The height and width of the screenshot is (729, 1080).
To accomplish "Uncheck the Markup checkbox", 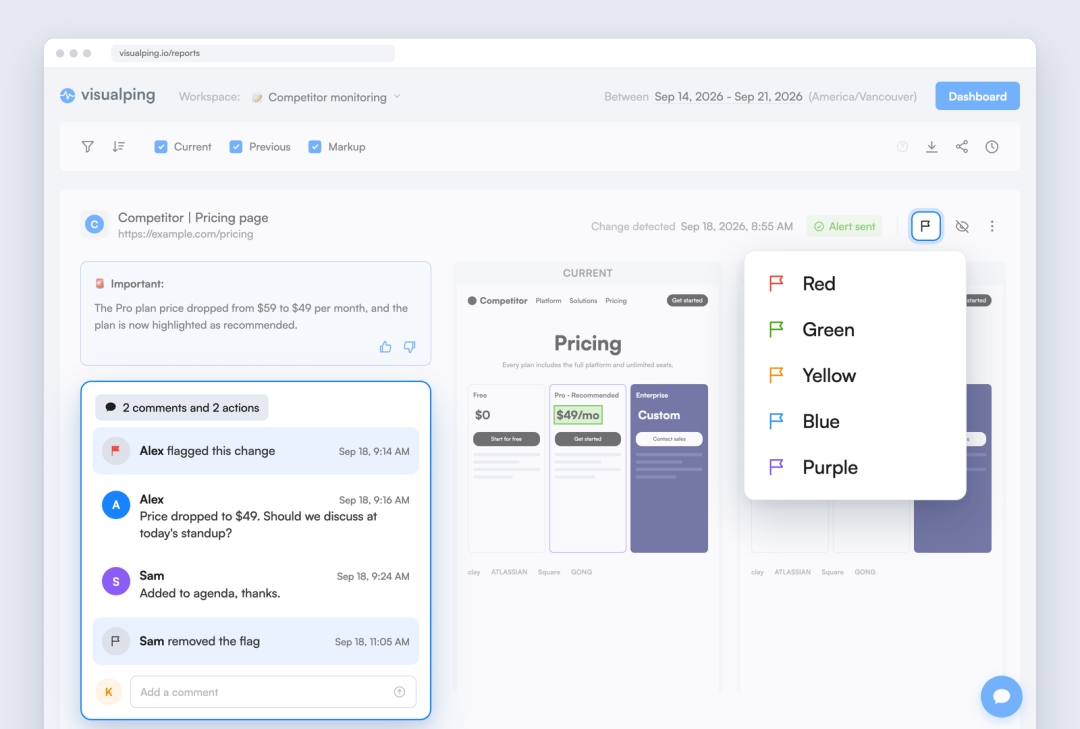I will pos(315,147).
